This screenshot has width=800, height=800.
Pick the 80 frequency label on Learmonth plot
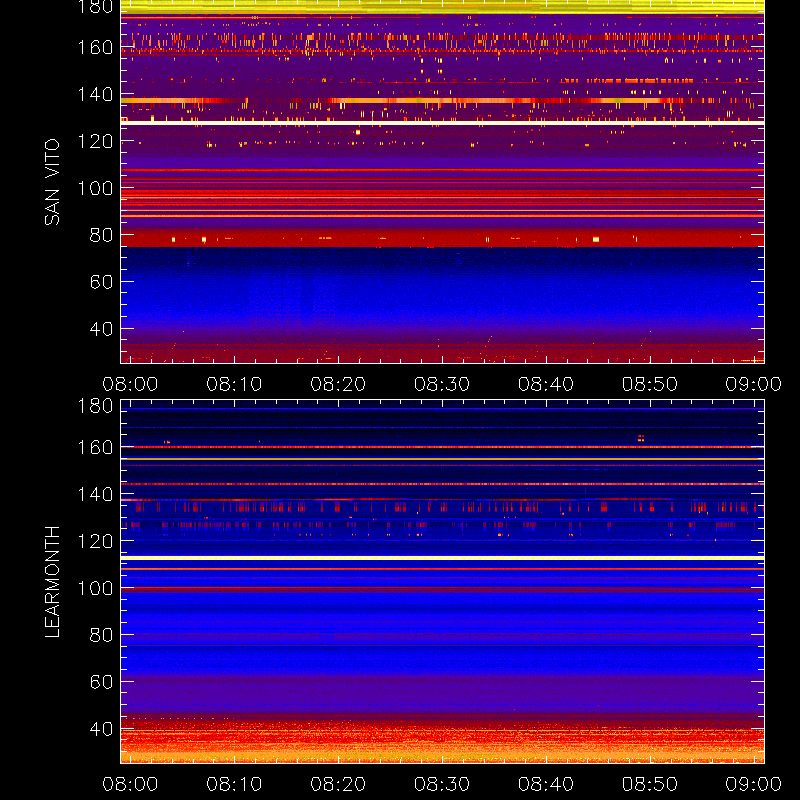click(101, 635)
